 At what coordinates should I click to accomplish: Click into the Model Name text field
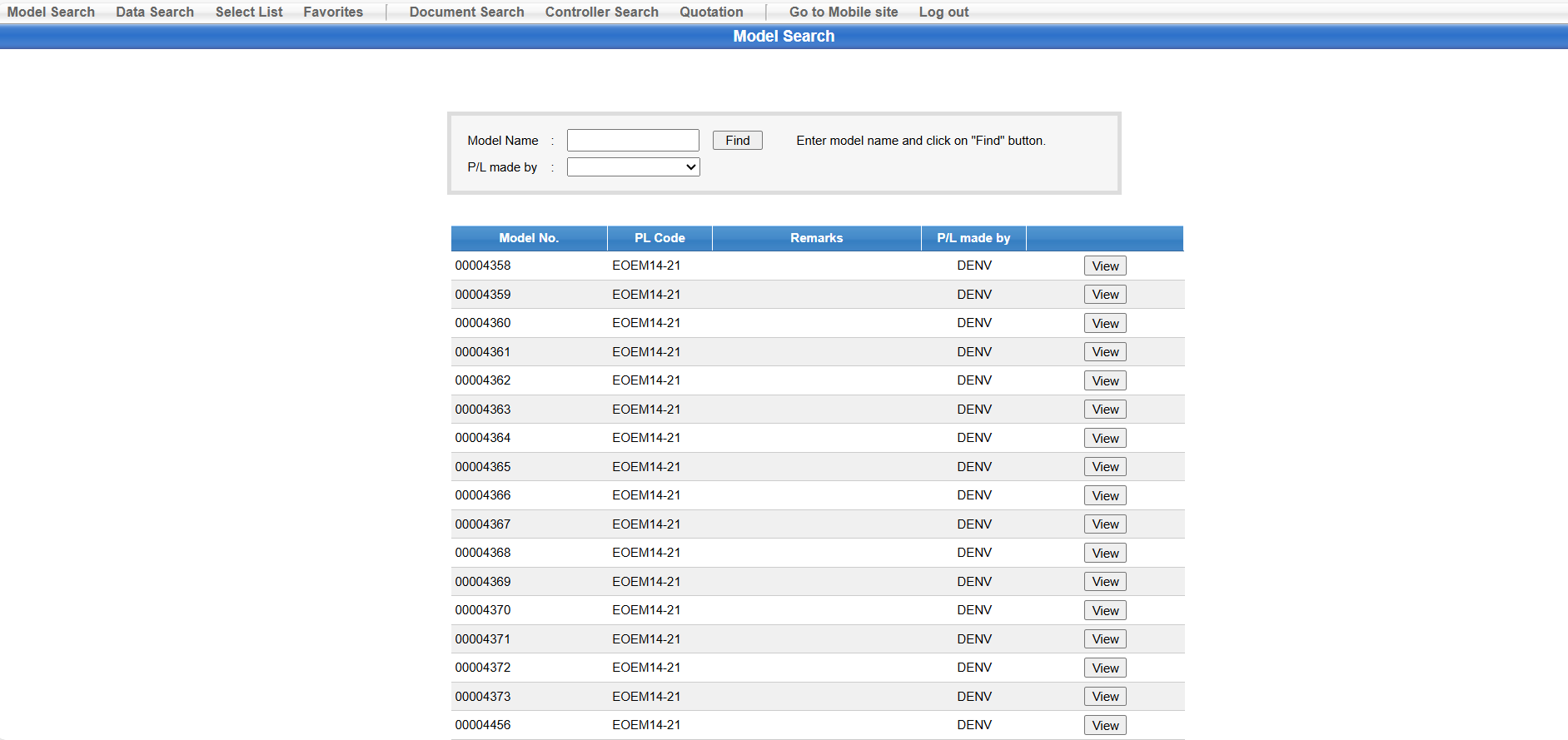(633, 141)
